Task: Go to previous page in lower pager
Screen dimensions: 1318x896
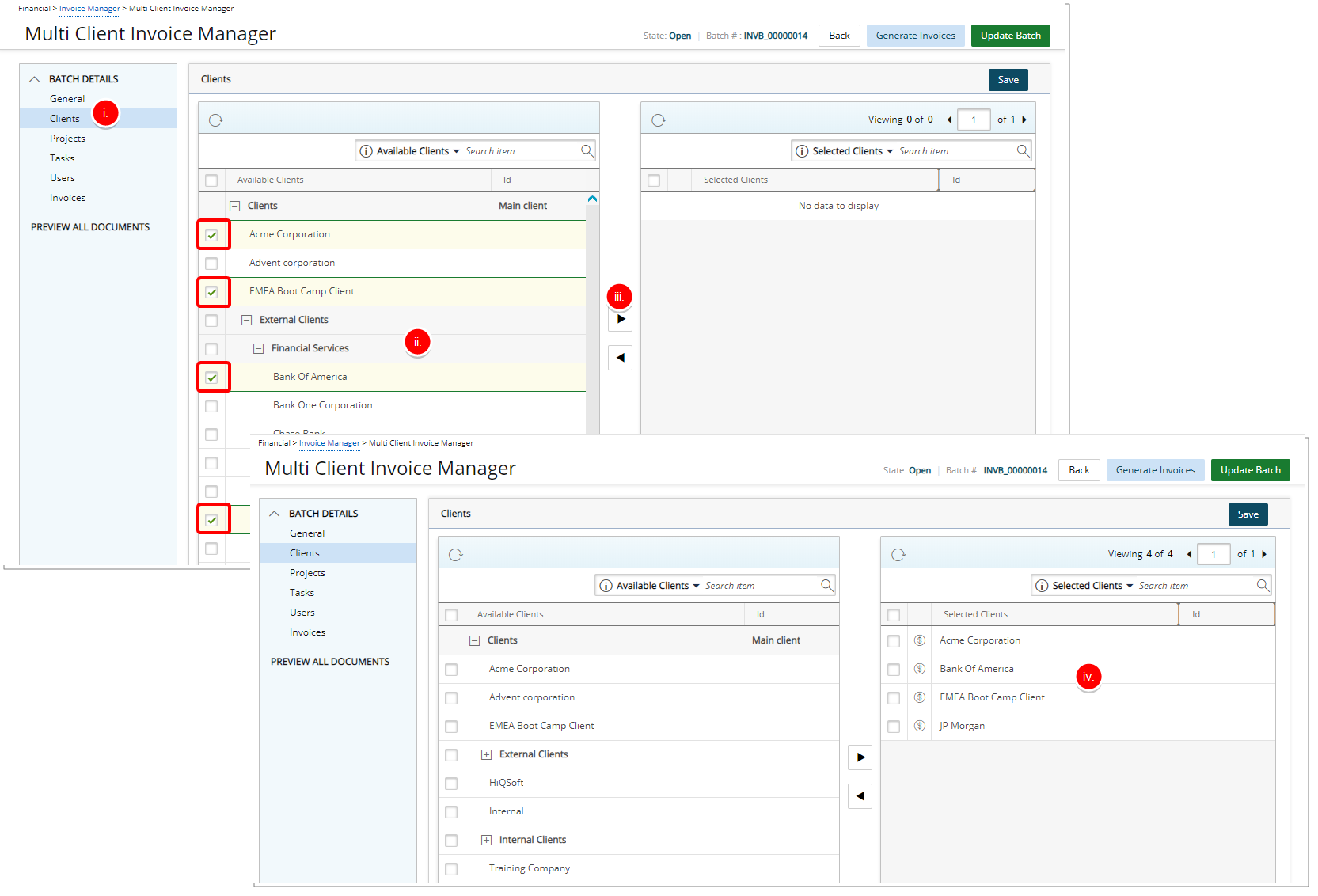Action: tap(1189, 554)
